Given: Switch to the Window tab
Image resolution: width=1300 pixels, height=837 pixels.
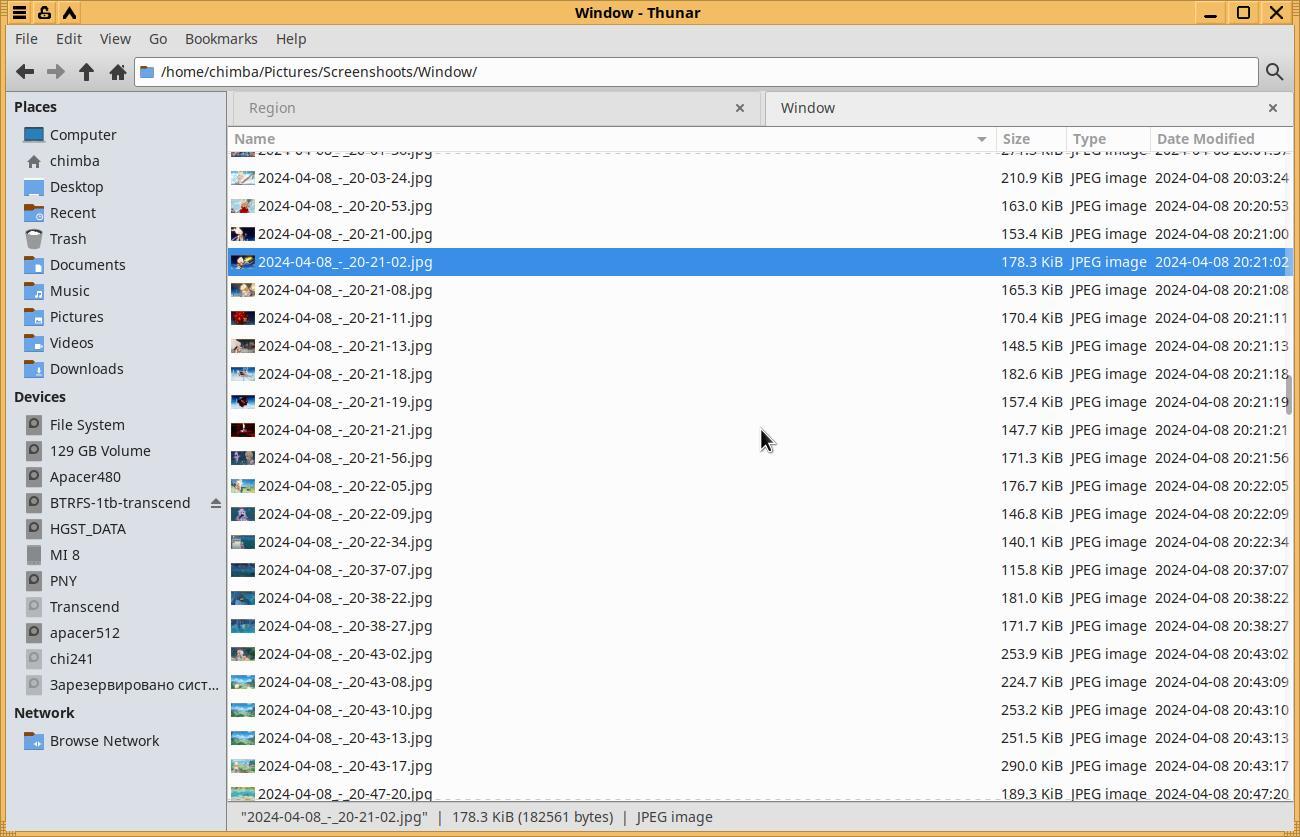Looking at the screenshot, I should (x=1028, y=108).
